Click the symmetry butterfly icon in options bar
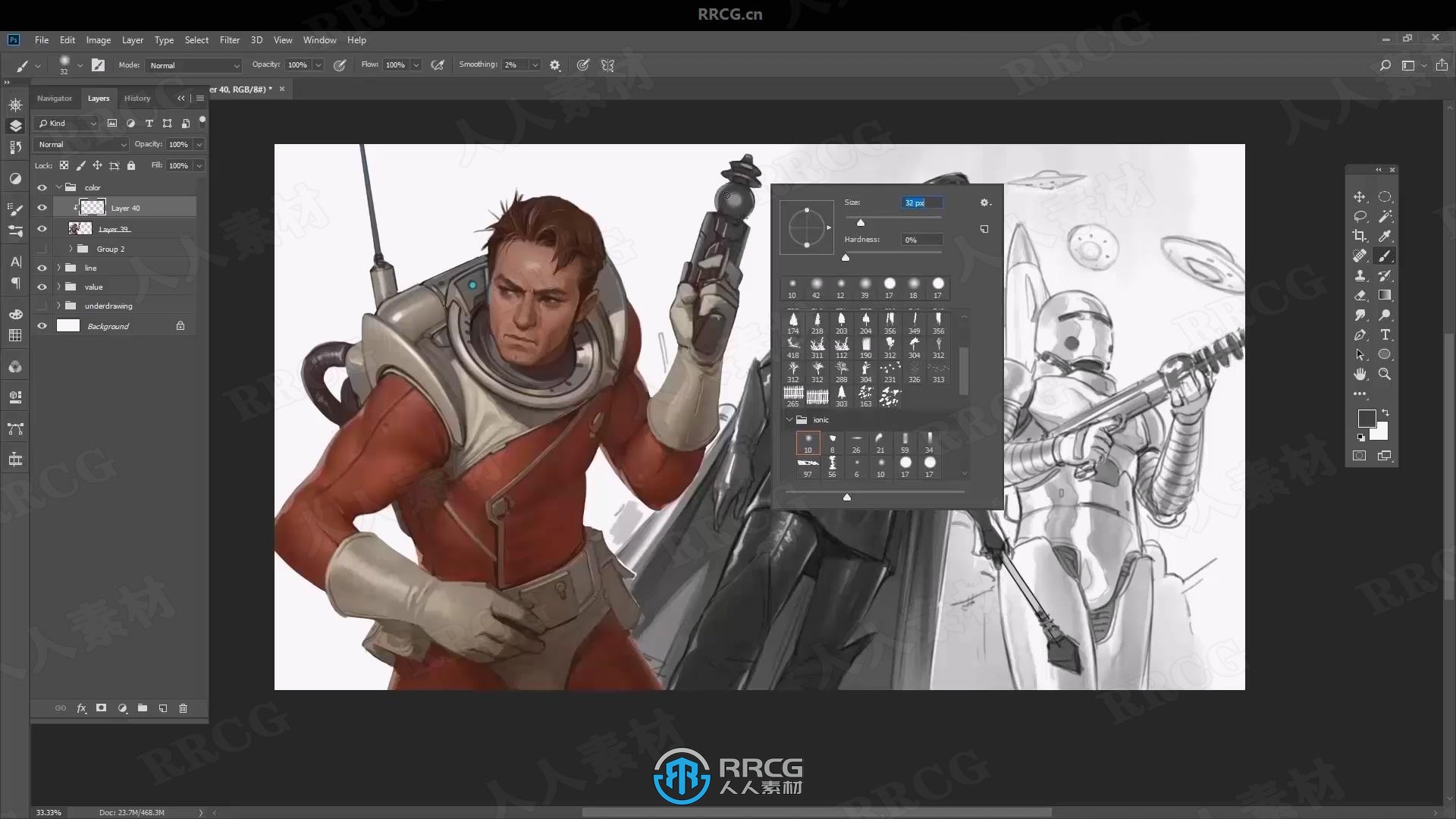This screenshot has height=819, width=1456. click(x=607, y=65)
